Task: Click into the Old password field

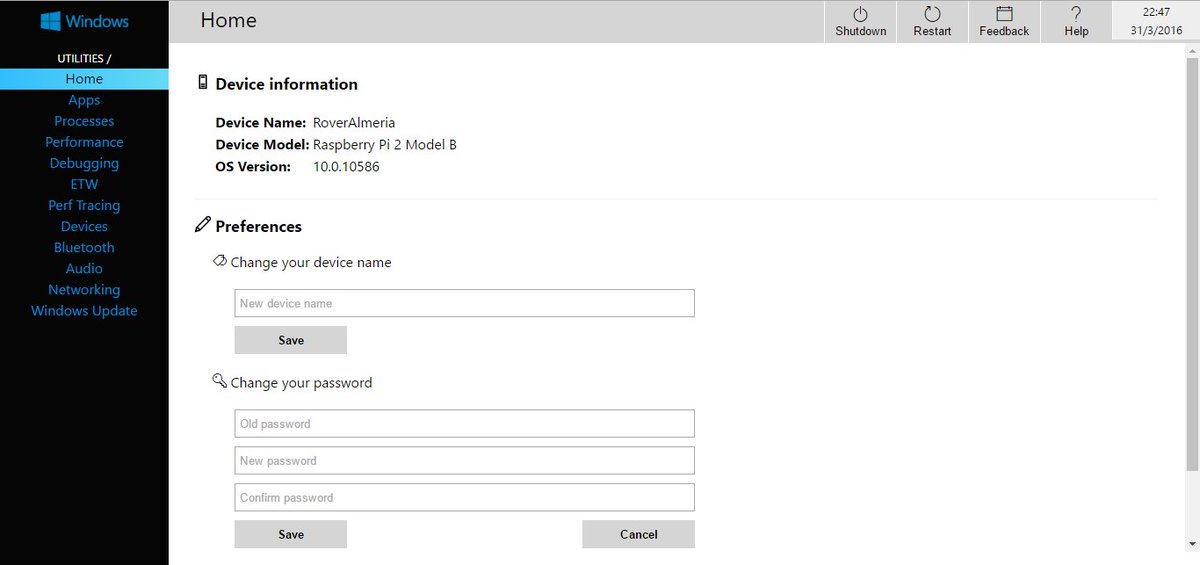Action: tap(464, 423)
